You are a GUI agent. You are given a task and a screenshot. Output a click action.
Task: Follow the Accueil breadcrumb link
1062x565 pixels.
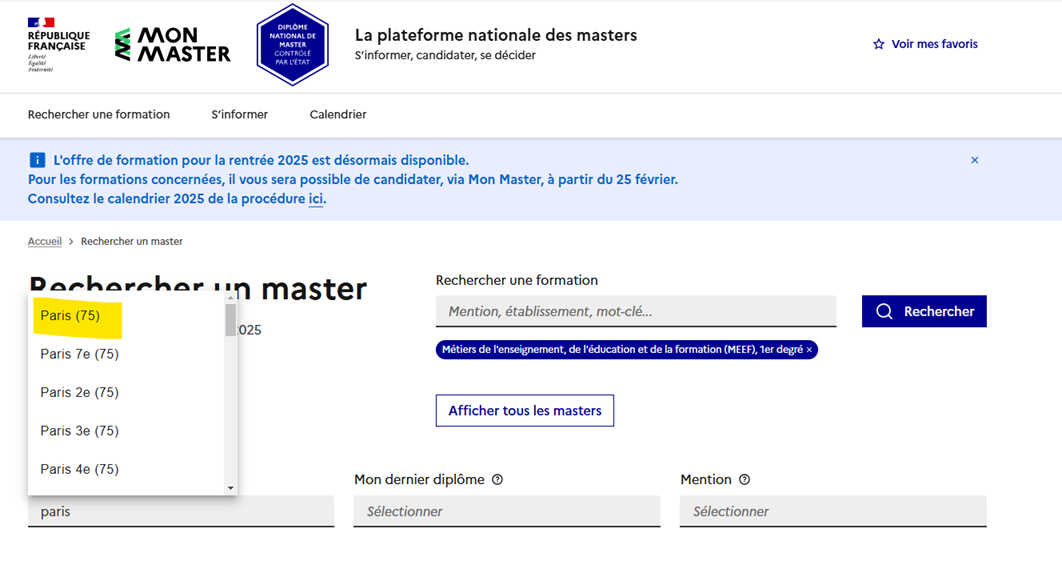(x=45, y=242)
